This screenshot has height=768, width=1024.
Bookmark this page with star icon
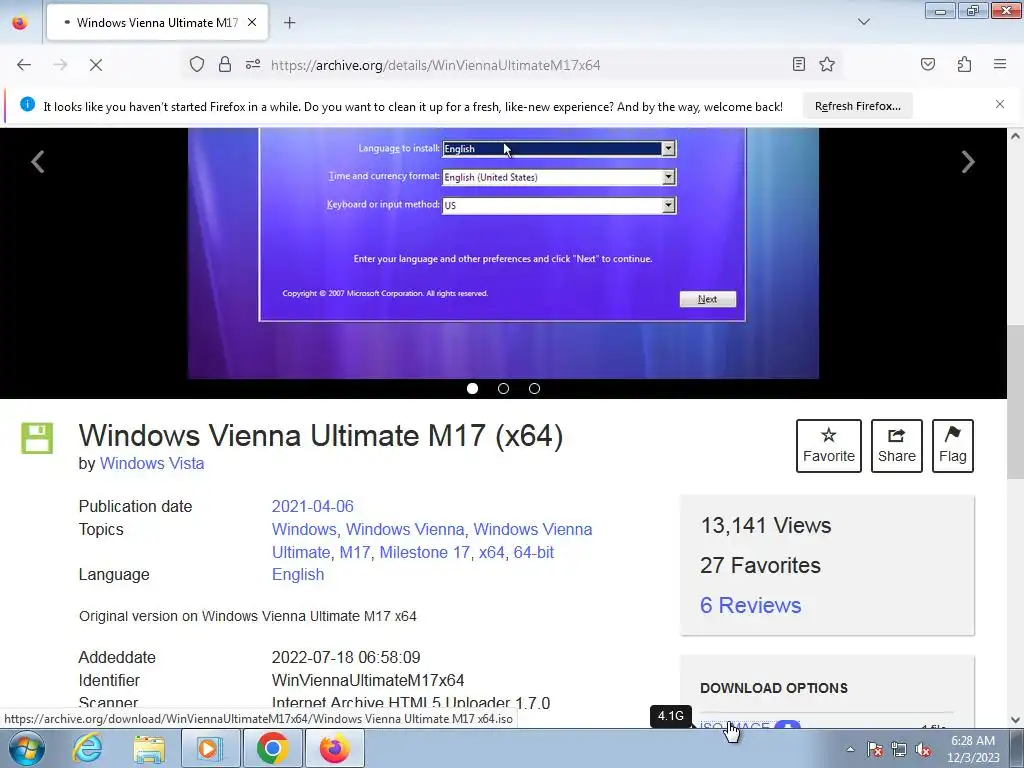(x=827, y=64)
